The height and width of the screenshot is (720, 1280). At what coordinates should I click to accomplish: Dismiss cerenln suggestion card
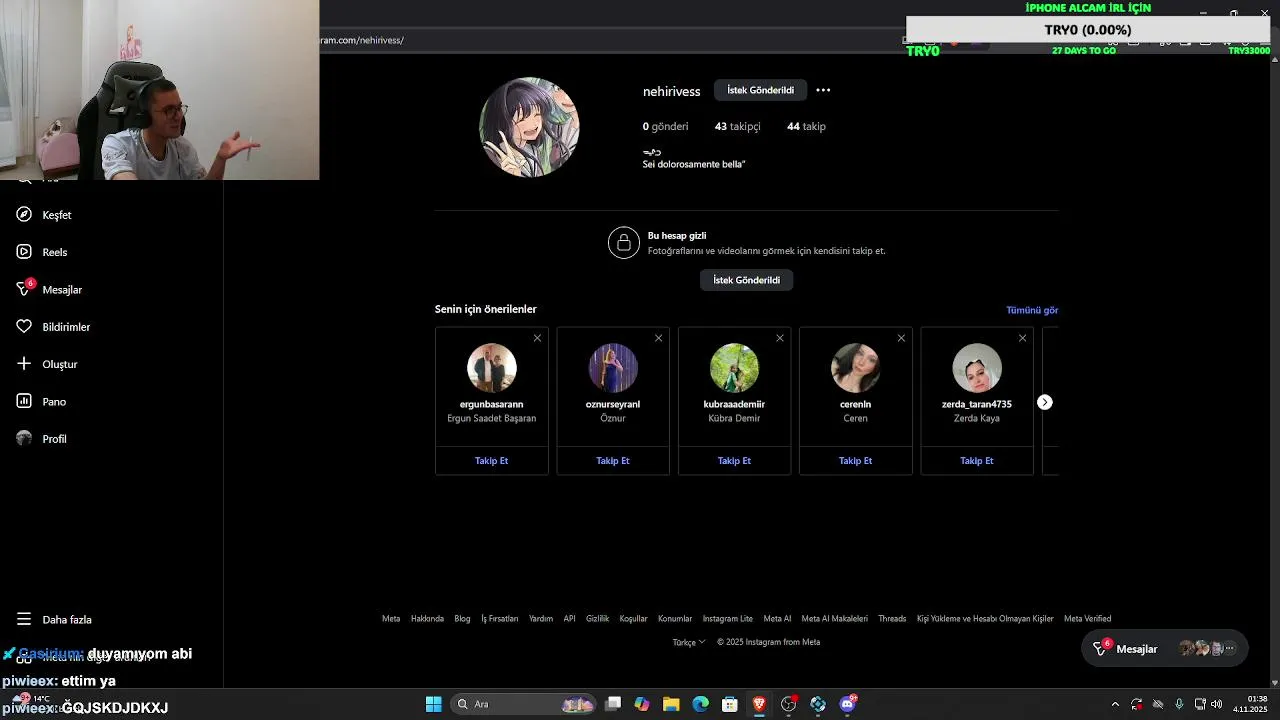901,338
